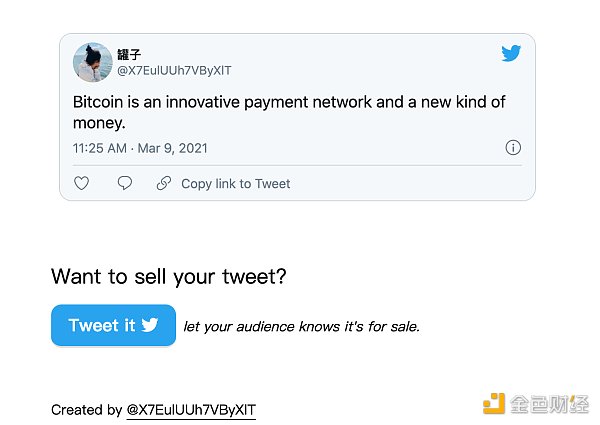This screenshot has height=425, width=600.
Task: Like the tweet with the heart icon
Action: (x=82, y=183)
